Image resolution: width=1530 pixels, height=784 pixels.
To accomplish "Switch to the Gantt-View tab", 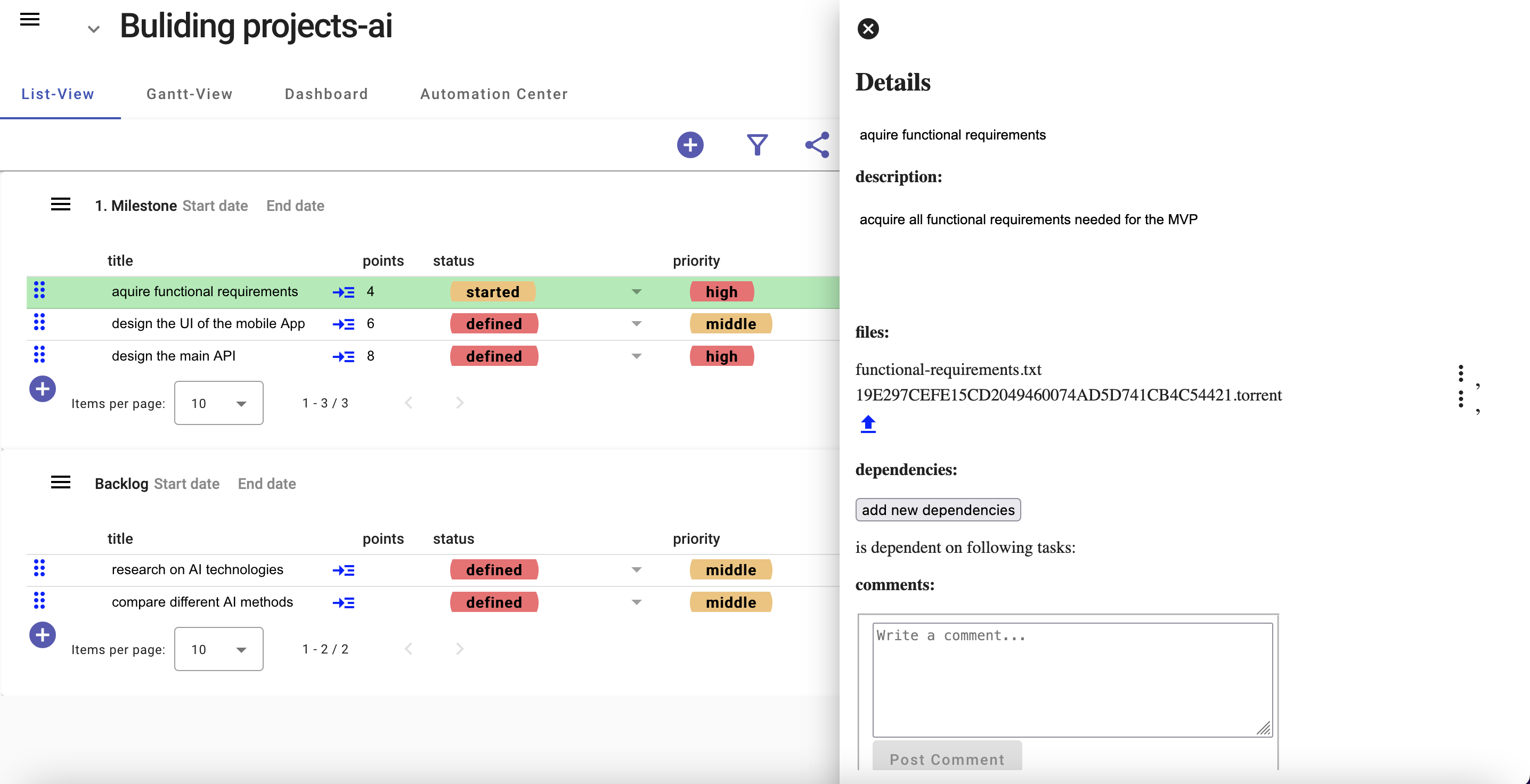I will [189, 94].
